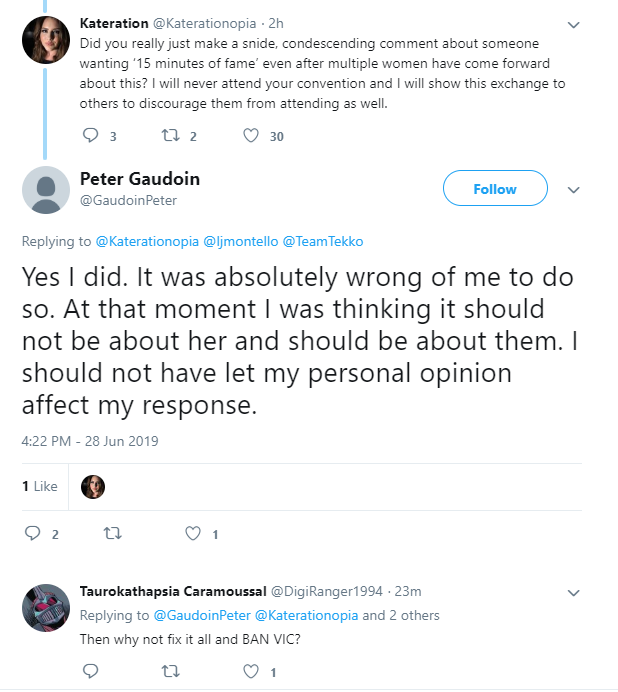Viewport: 618px width, 692px height.
Task: Open the @ljmontello mention link
Action: 241,242
